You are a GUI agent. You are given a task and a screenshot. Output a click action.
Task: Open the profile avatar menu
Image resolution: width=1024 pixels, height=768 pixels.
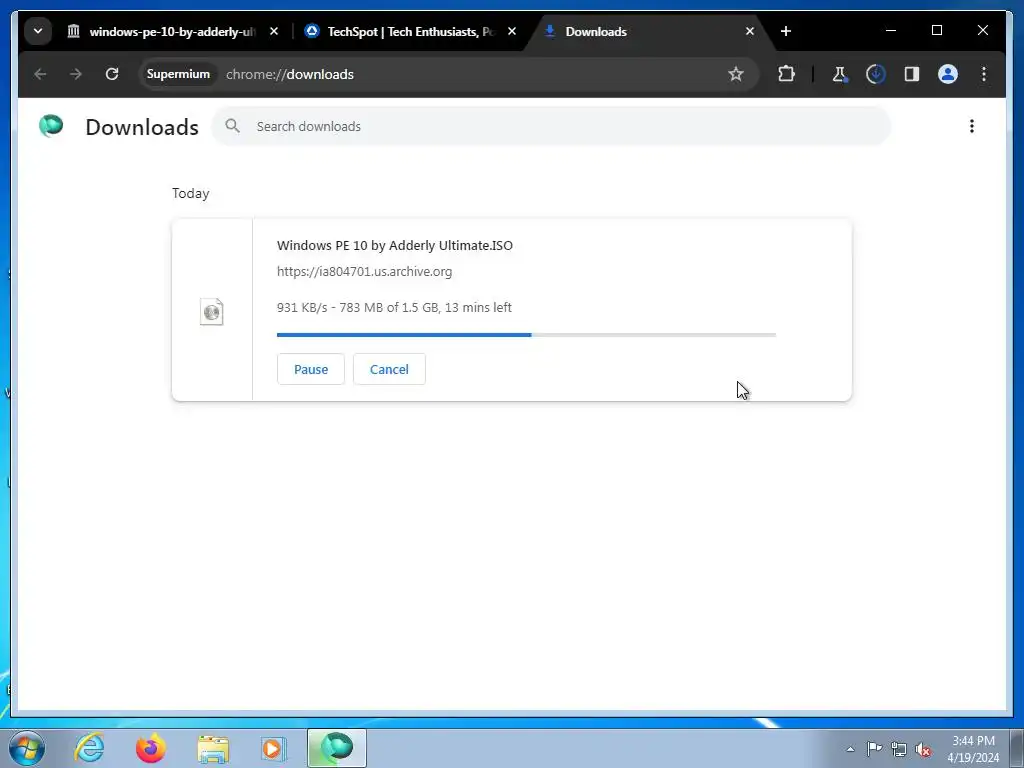(x=948, y=74)
